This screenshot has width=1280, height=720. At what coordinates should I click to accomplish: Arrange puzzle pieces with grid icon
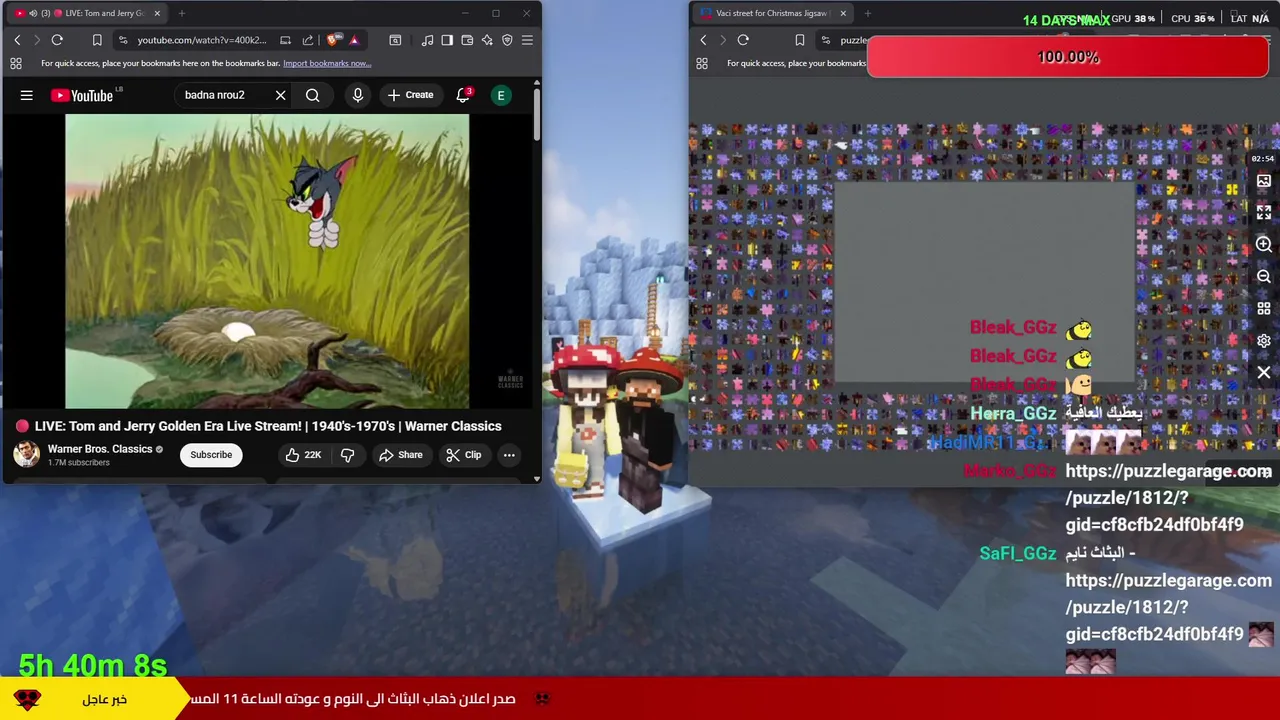click(1264, 308)
